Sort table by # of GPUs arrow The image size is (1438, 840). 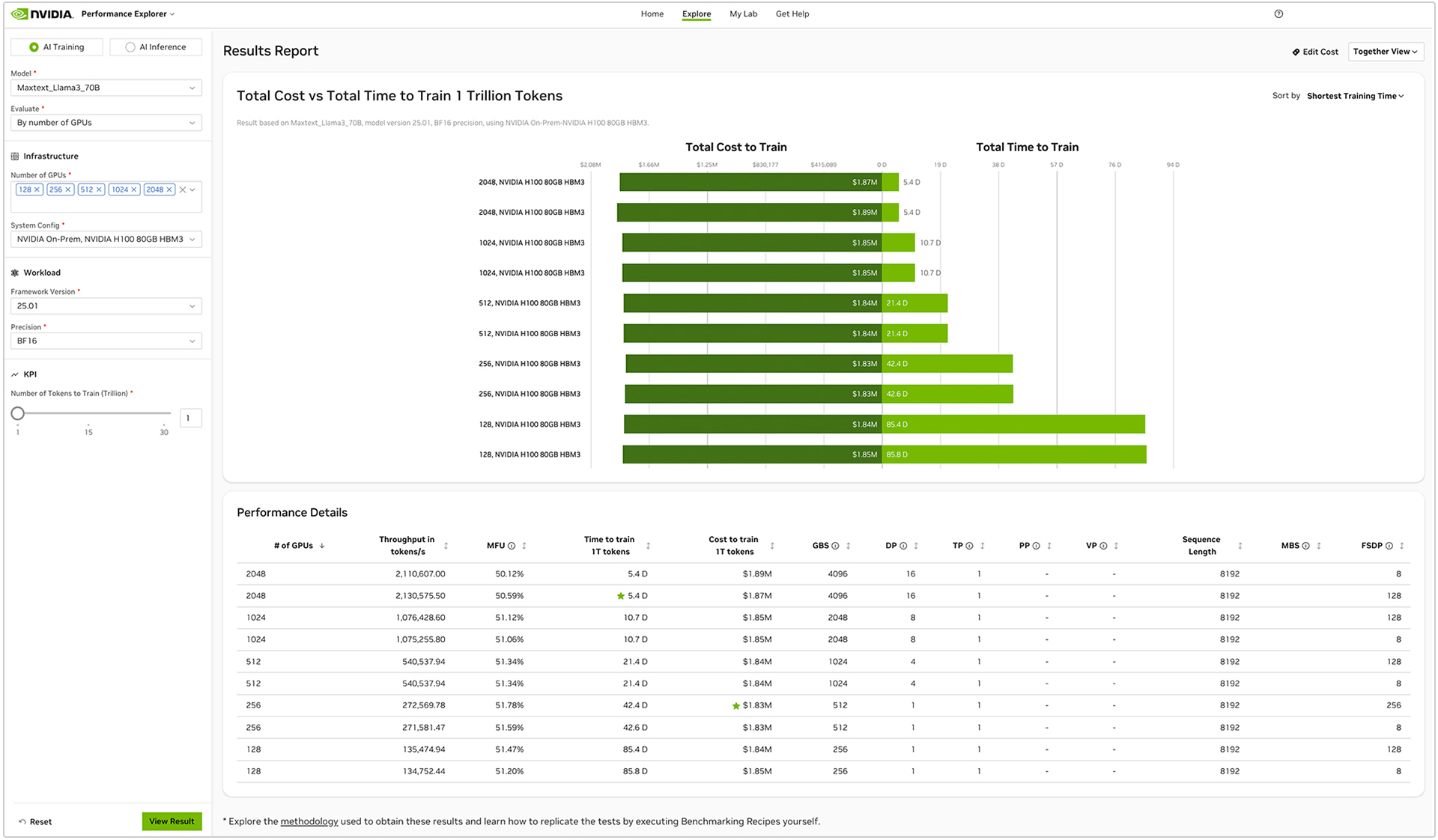[322, 546]
